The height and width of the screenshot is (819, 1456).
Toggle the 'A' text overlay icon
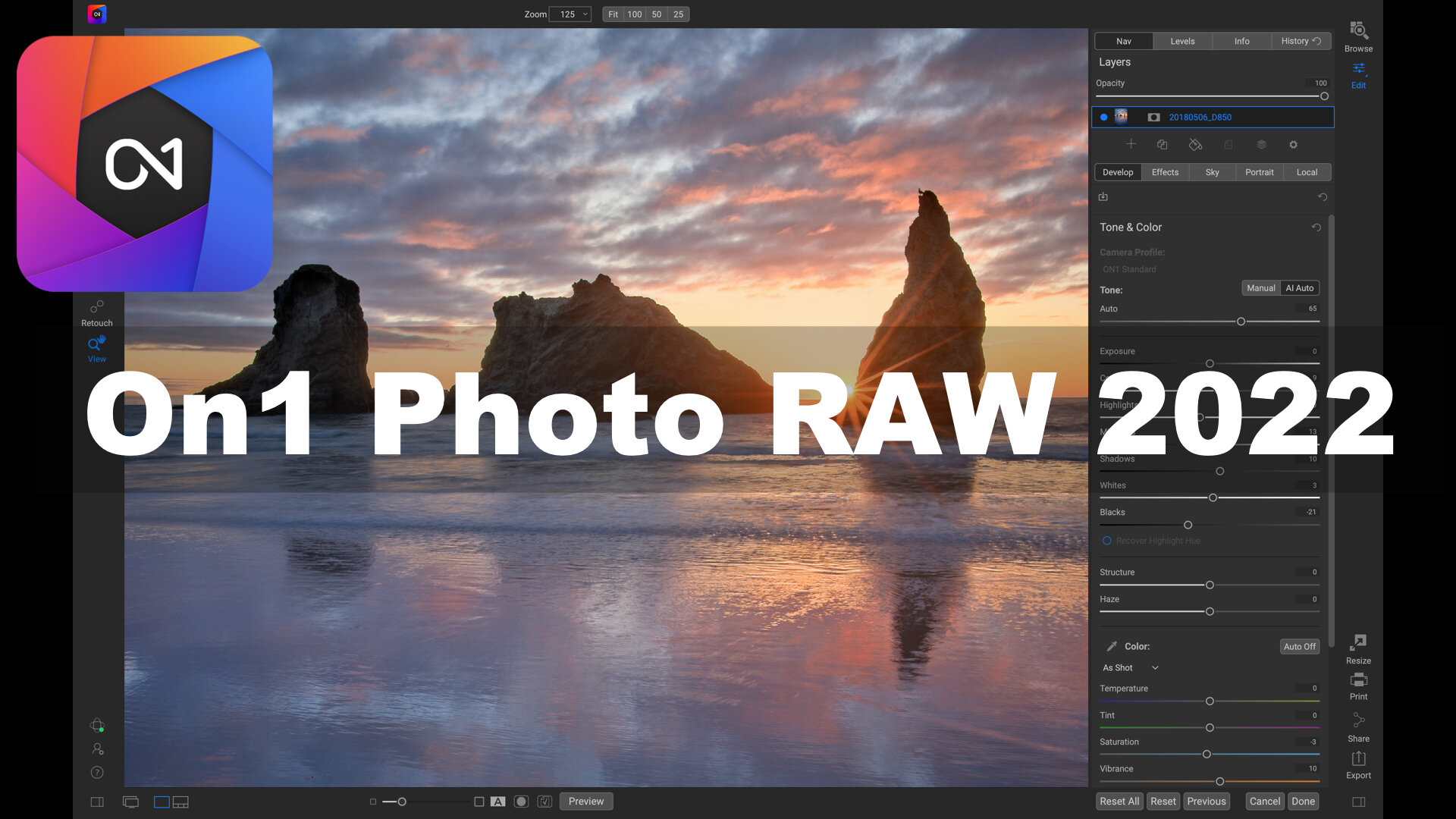pyautogui.click(x=497, y=802)
